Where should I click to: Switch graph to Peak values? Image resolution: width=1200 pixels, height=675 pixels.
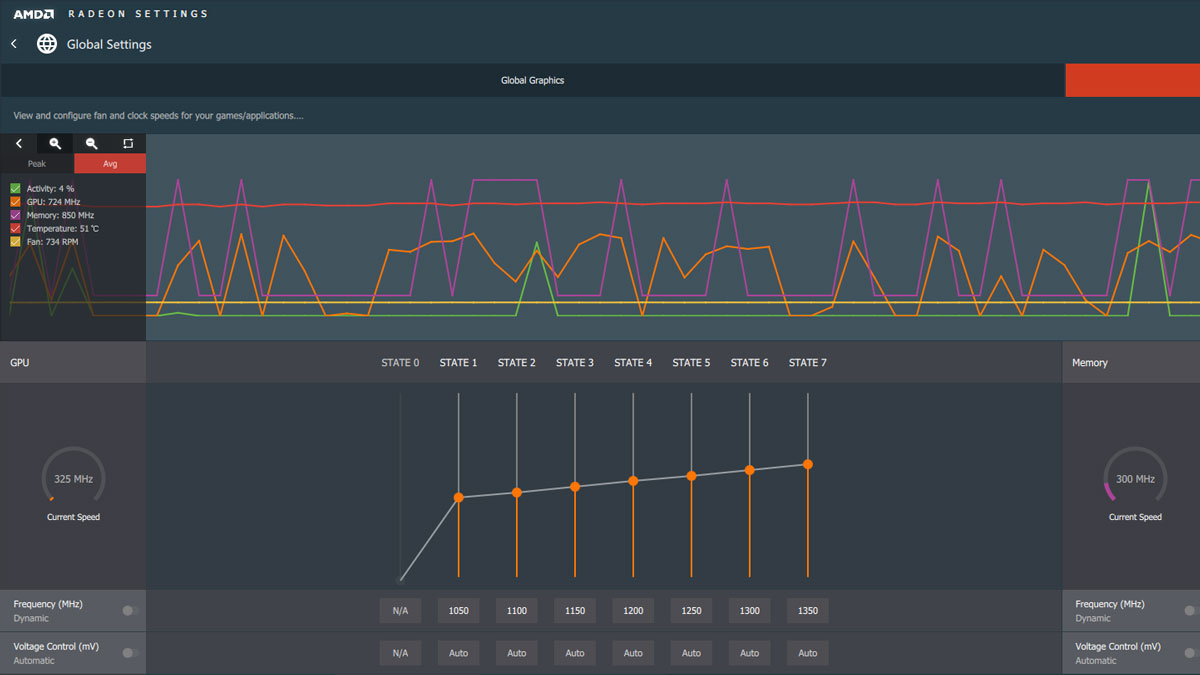[x=37, y=164]
